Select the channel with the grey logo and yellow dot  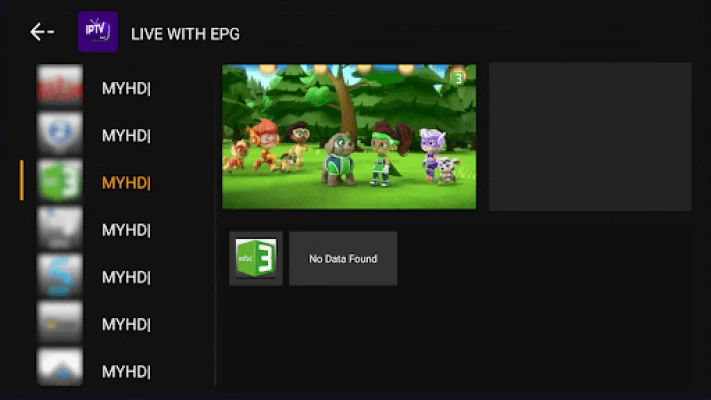[x=59, y=322]
